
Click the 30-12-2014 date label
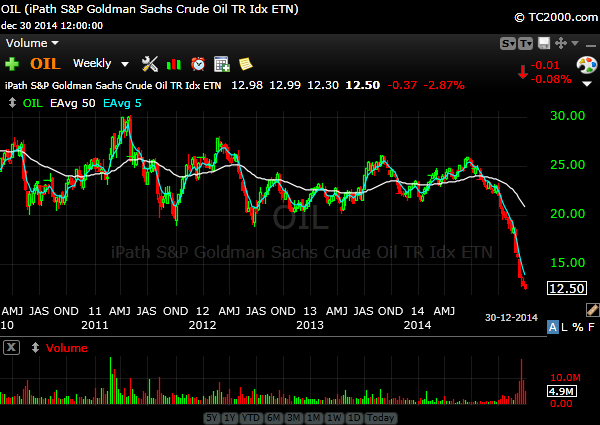(511, 318)
